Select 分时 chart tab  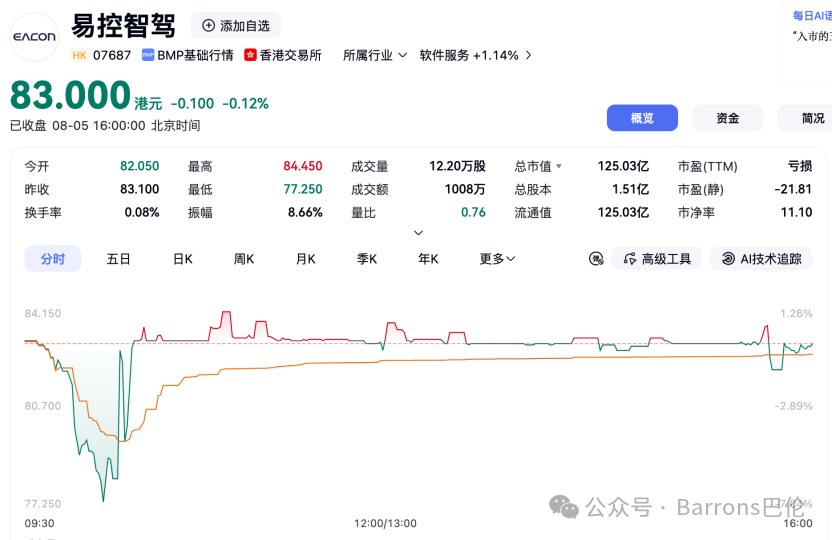(x=53, y=259)
